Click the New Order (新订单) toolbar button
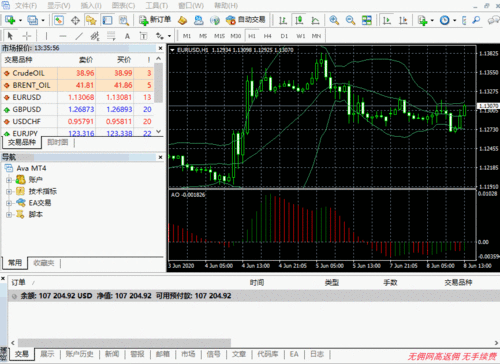The image size is (500, 364). click(x=155, y=20)
